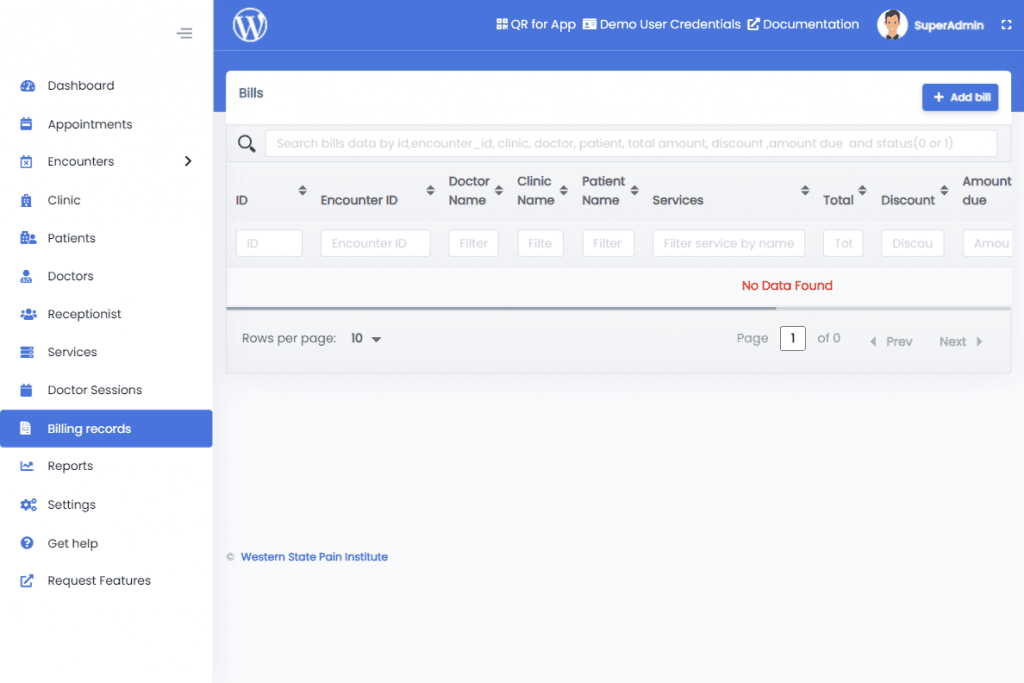Click the magnifier search icon
This screenshot has width=1024, height=683.
(246, 143)
